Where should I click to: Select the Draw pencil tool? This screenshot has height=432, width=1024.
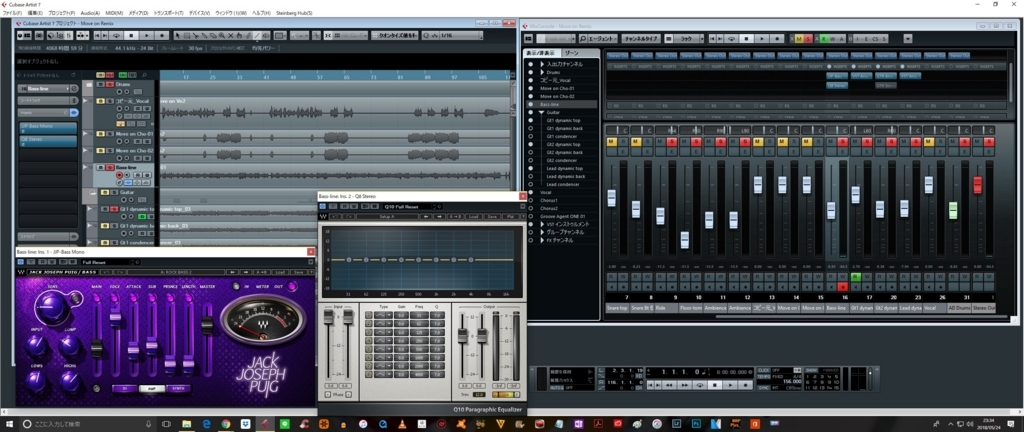click(x=248, y=36)
